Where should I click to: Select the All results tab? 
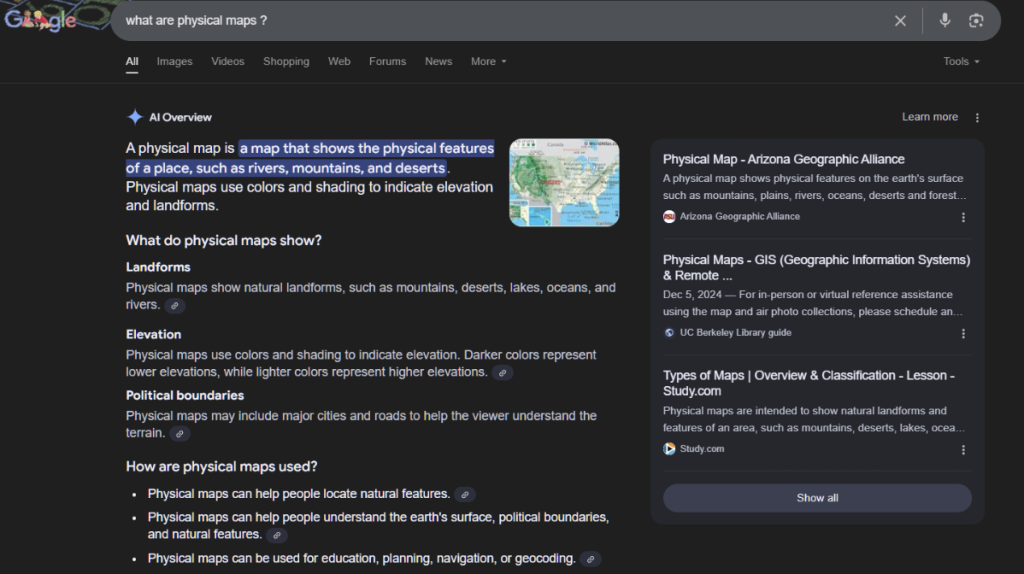pos(132,61)
